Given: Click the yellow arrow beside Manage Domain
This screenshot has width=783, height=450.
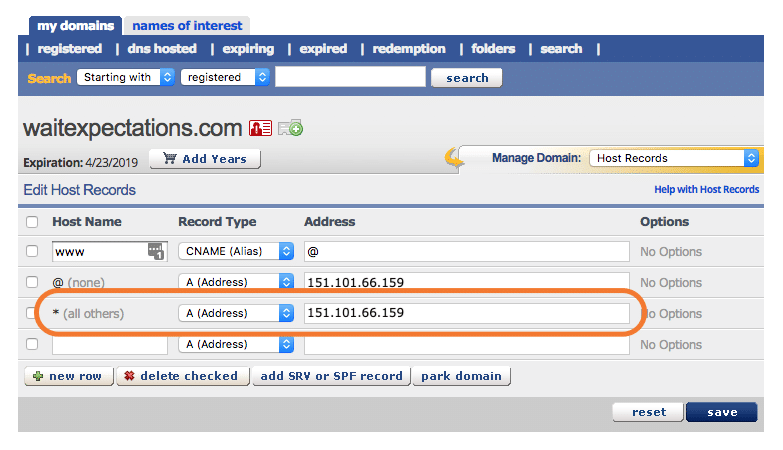Looking at the screenshot, I should coord(454,158).
